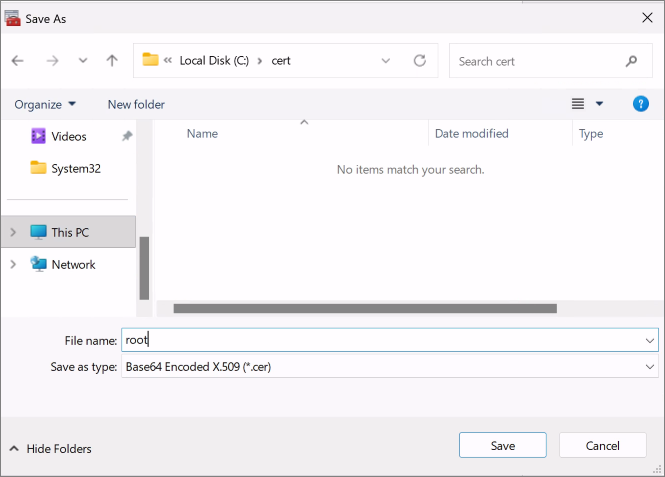Viewport: 665px width, 477px height.
Task: Open the recent locations dropdown
Action: [83, 61]
